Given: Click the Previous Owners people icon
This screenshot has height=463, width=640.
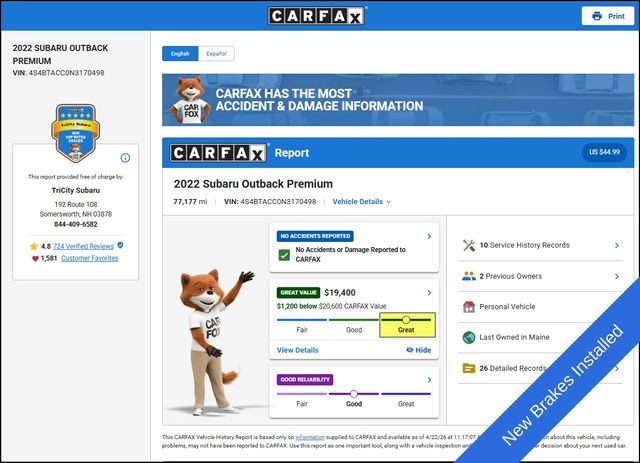Looking at the screenshot, I should pyautogui.click(x=469, y=276).
